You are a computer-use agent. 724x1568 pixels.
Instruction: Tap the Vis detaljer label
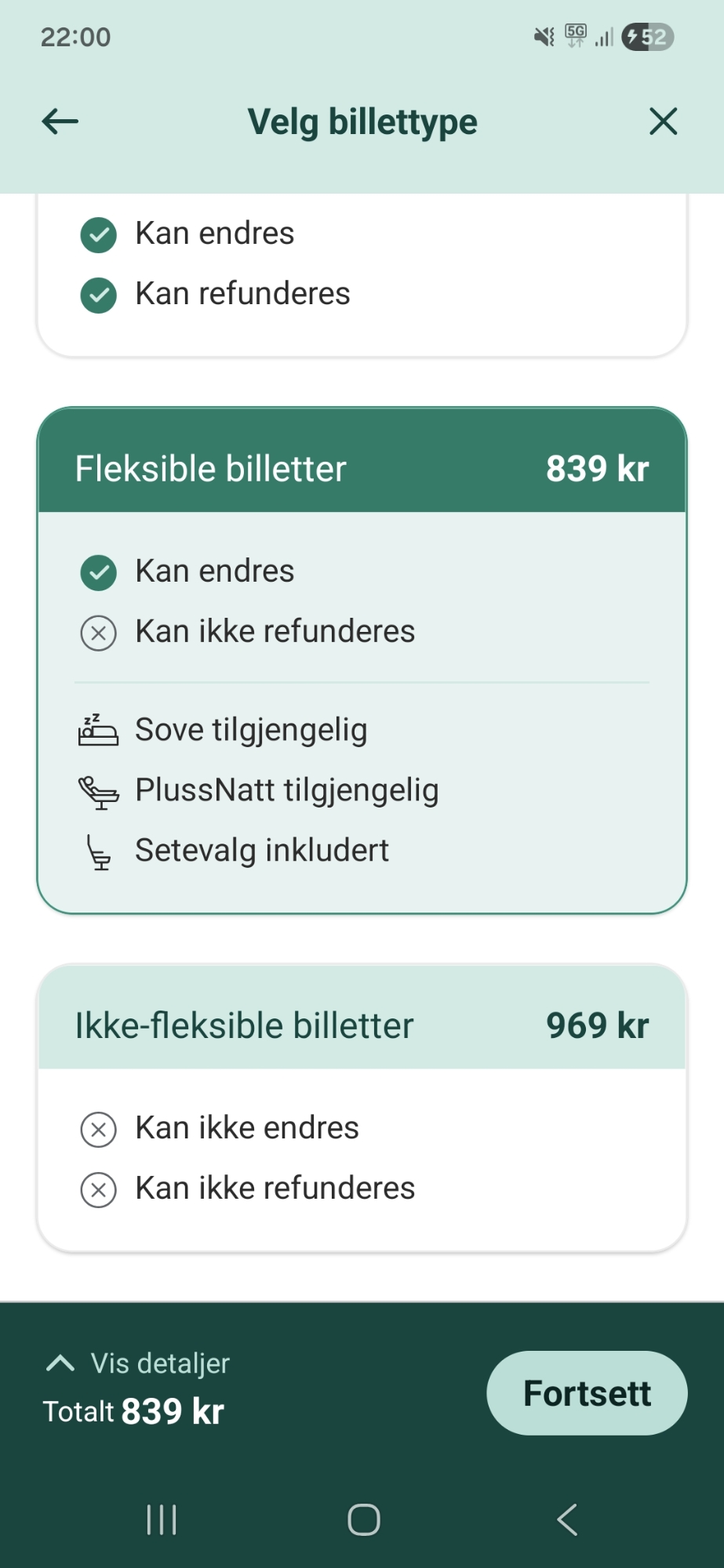160,1363
